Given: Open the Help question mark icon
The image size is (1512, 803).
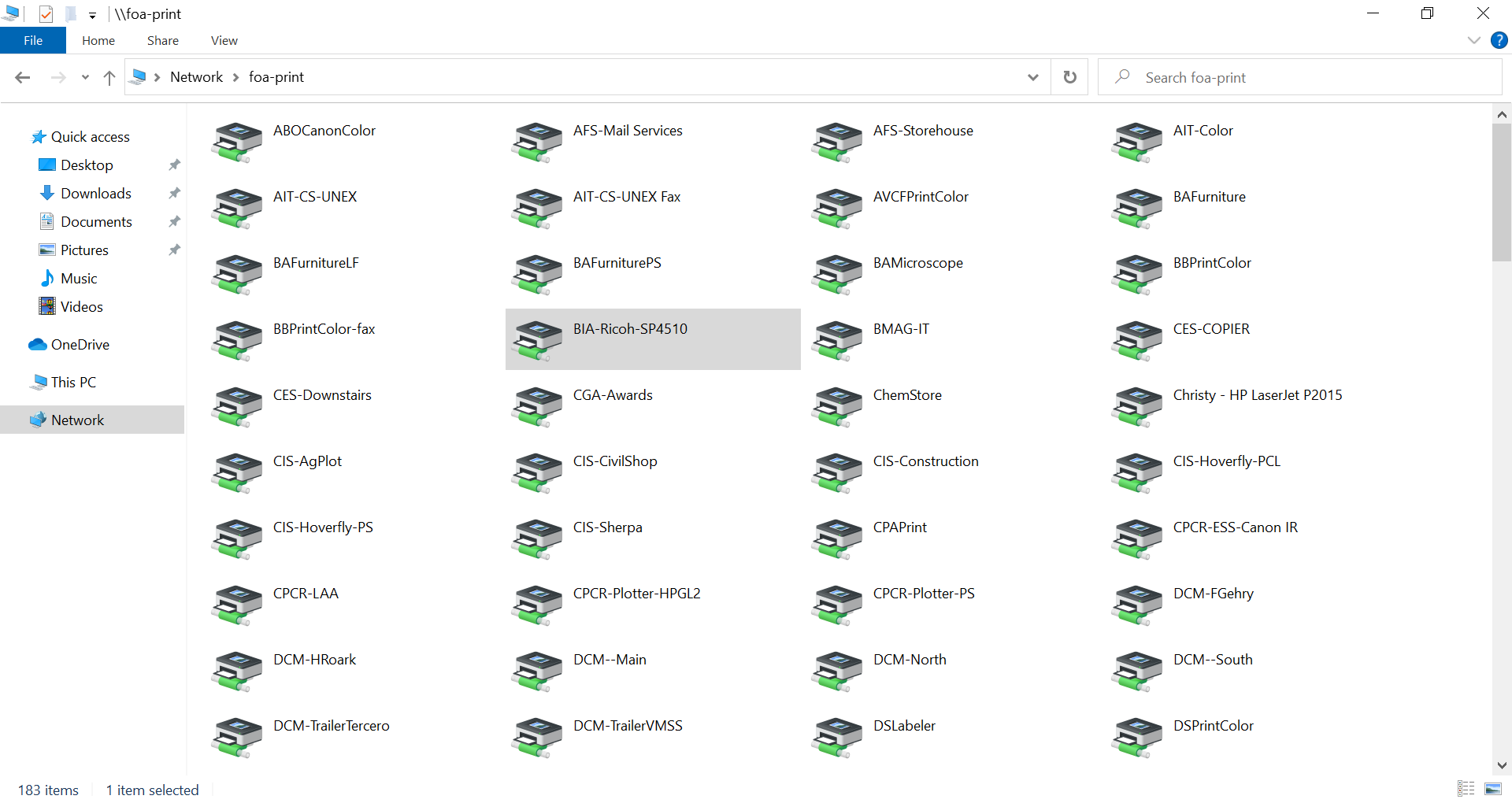Looking at the screenshot, I should pos(1499,40).
